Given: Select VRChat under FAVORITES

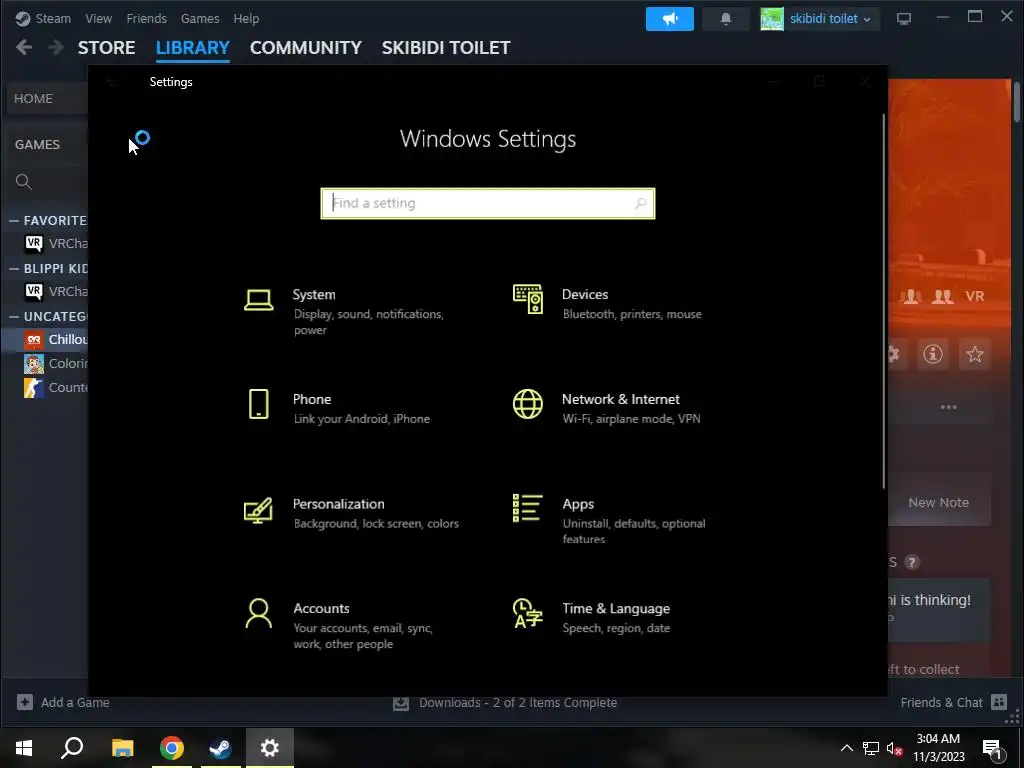Looking at the screenshot, I should [56, 244].
